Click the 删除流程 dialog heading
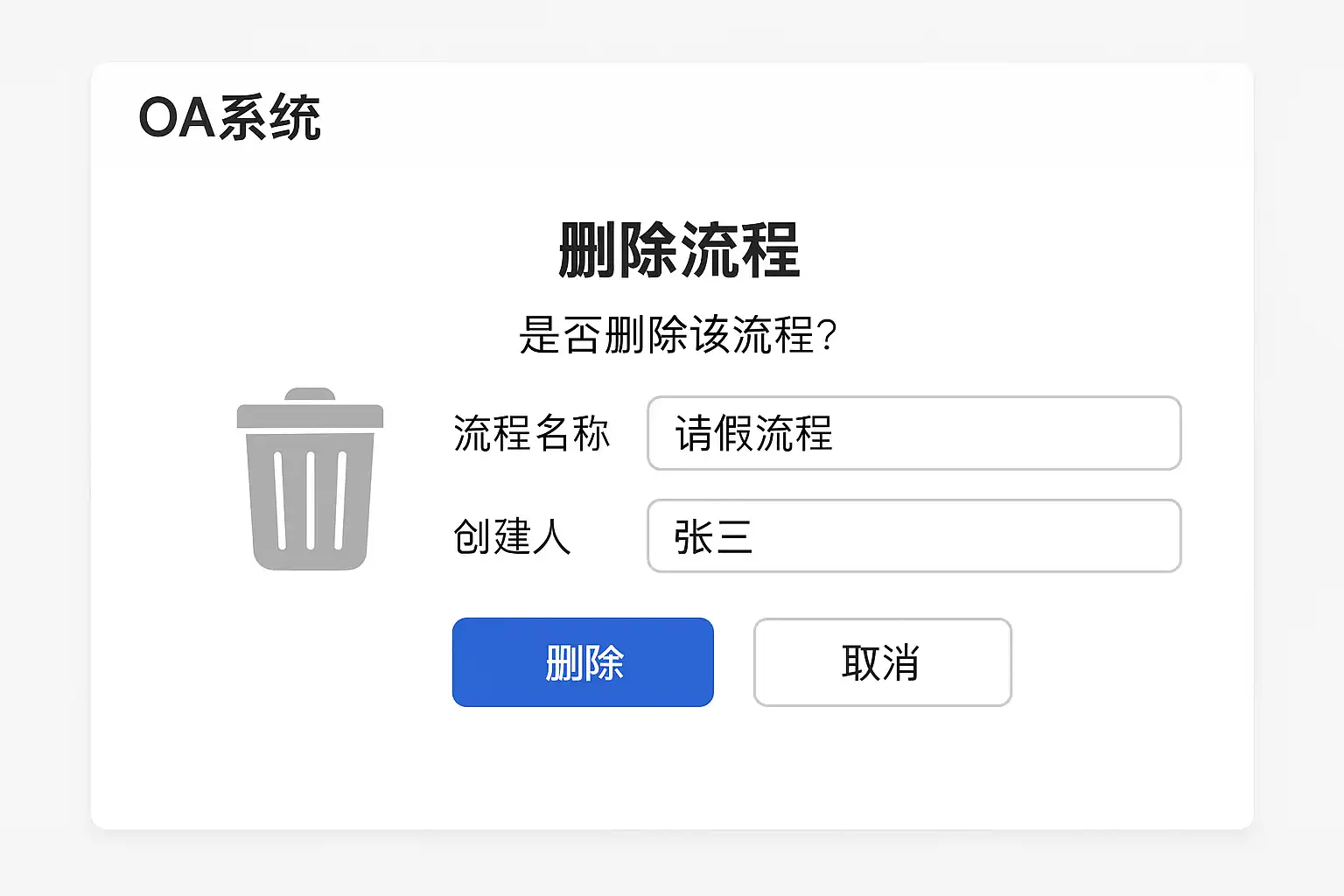Viewport: 1344px width, 896px height. (678, 250)
